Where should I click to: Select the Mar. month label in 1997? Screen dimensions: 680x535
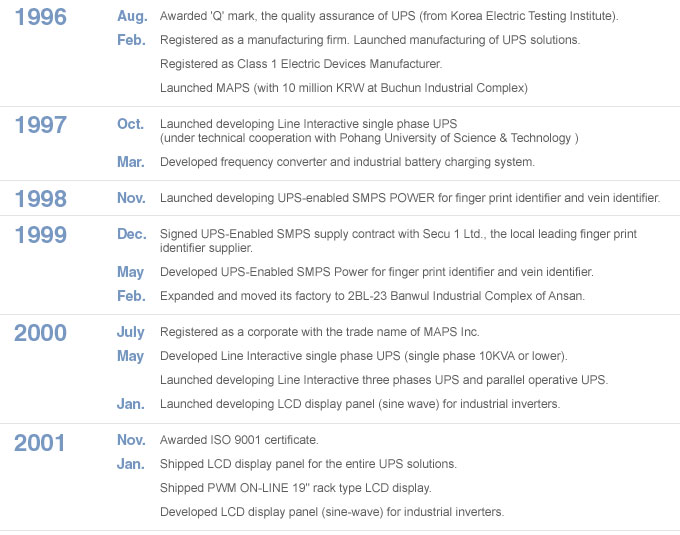[x=131, y=162]
